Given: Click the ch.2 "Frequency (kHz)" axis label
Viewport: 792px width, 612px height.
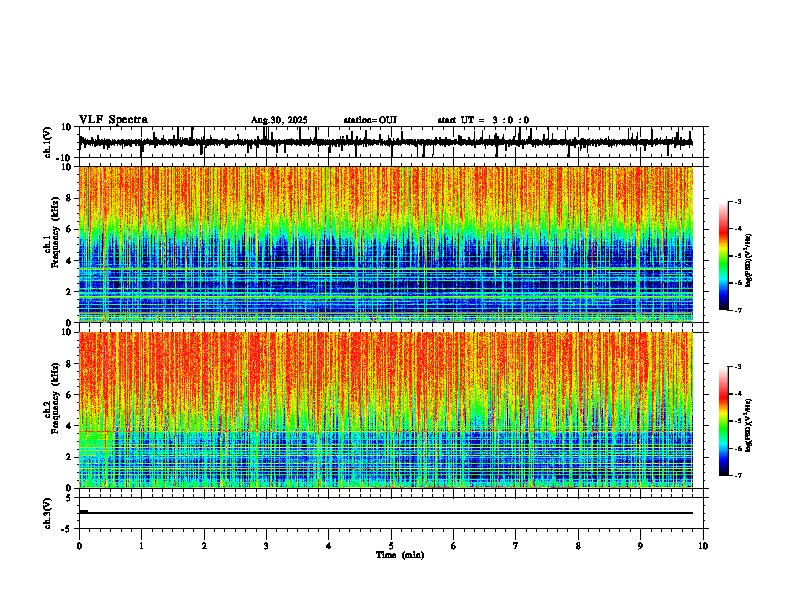Looking at the screenshot, I should point(55,398).
